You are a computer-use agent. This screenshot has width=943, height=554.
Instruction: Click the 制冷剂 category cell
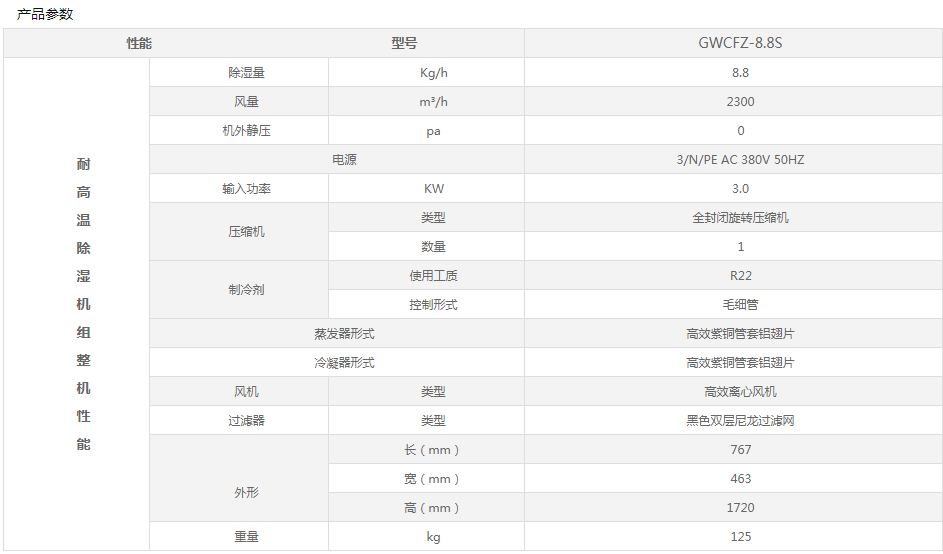pyautogui.click(x=246, y=290)
